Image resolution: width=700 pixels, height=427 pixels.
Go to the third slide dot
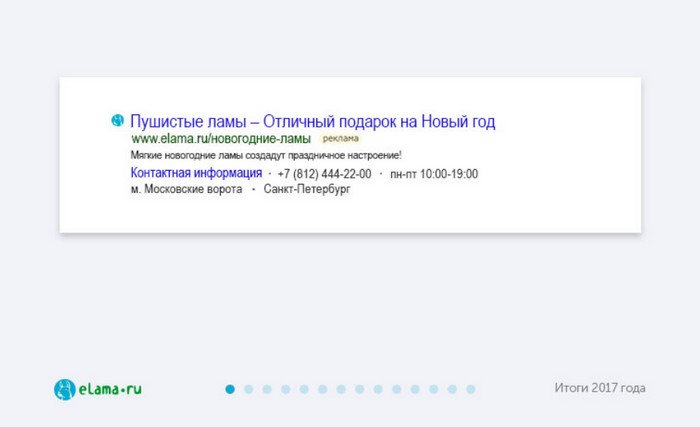pyautogui.click(x=267, y=389)
